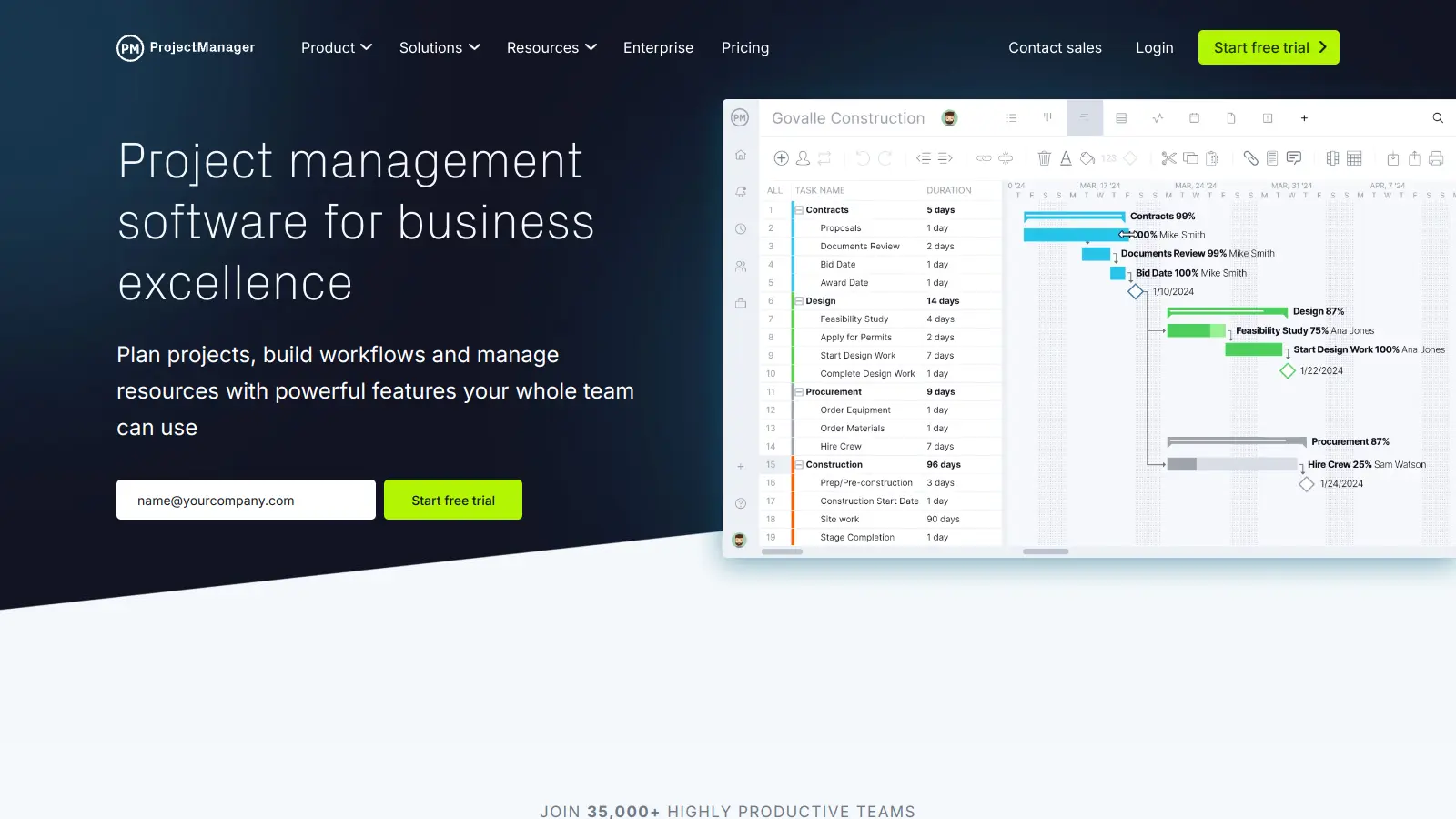Screen dimensions: 1456x819
Task: Click the trash delete icon
Action: 1044,158
